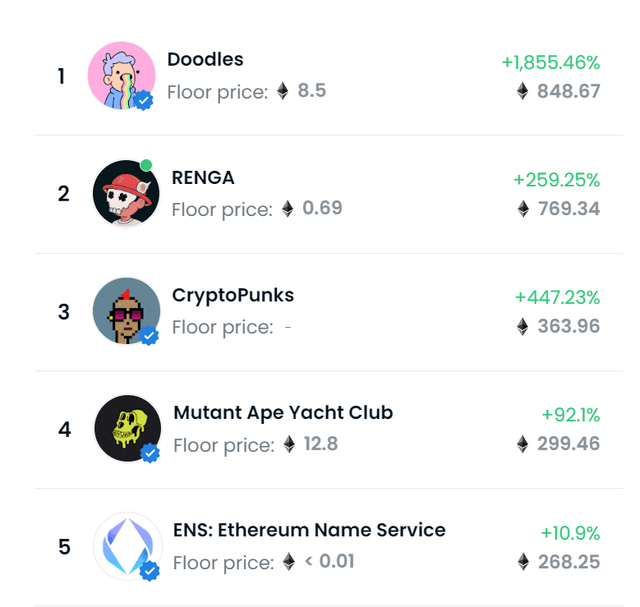Screen dimensions: 640x607
Task: Click the Doodles collection avatar
Action: [x=120, y=74]
